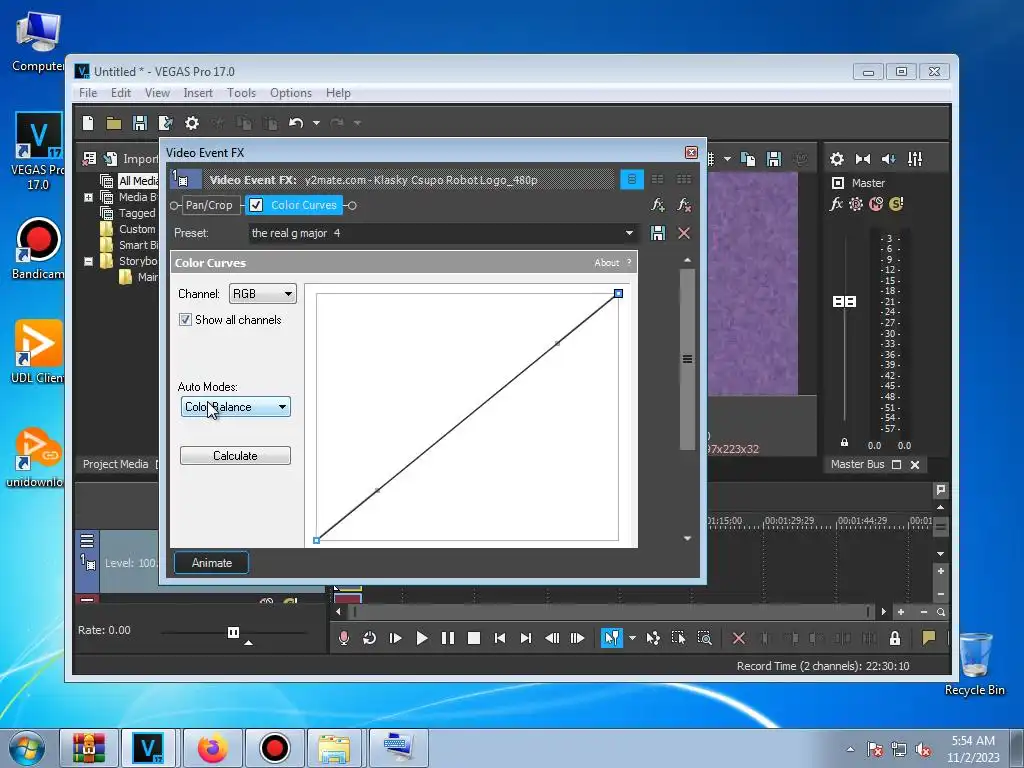The height and width of the screenshot is (768, 1024).
Task: Start playback with Play button
Action: point(422,638)
